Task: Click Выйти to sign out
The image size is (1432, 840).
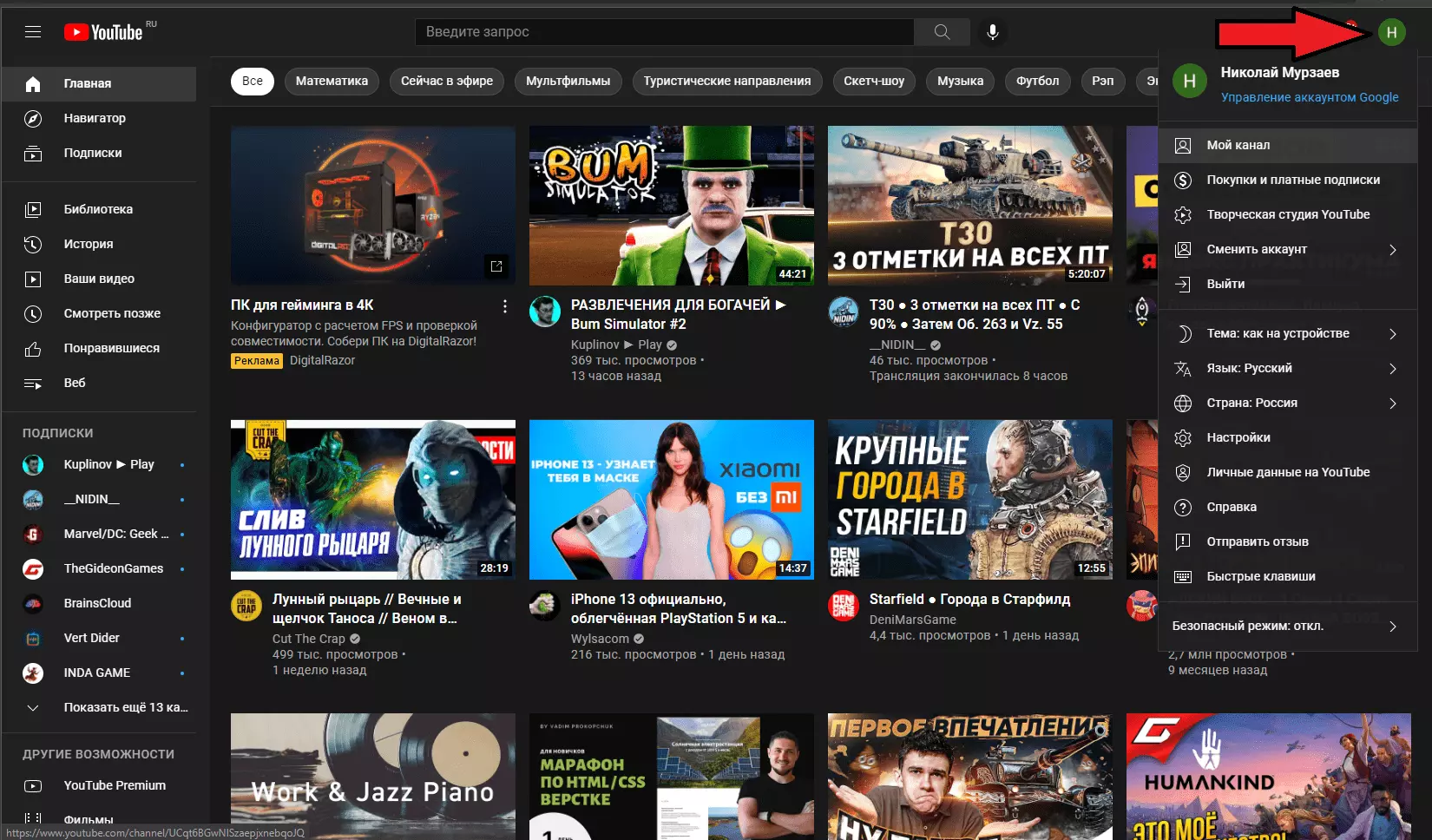Action: tap(1288, 284)
